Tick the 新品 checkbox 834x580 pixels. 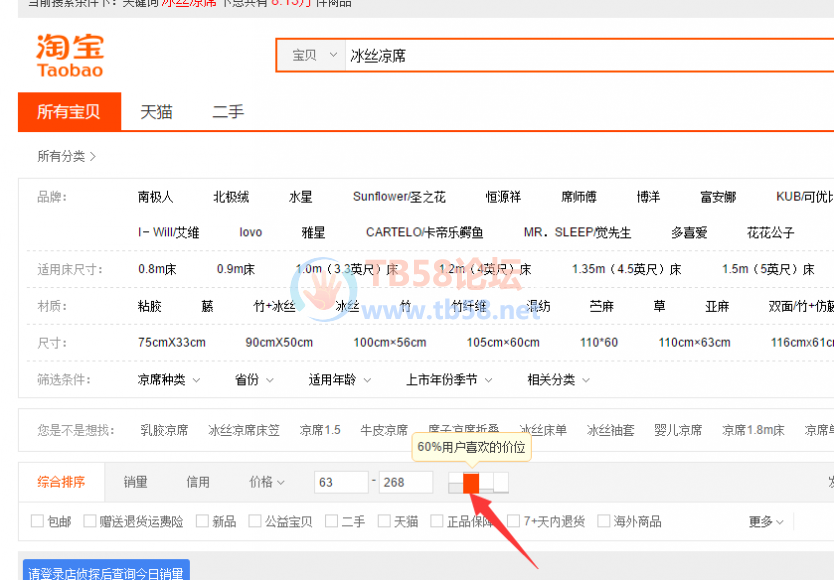tap(202, 521)
